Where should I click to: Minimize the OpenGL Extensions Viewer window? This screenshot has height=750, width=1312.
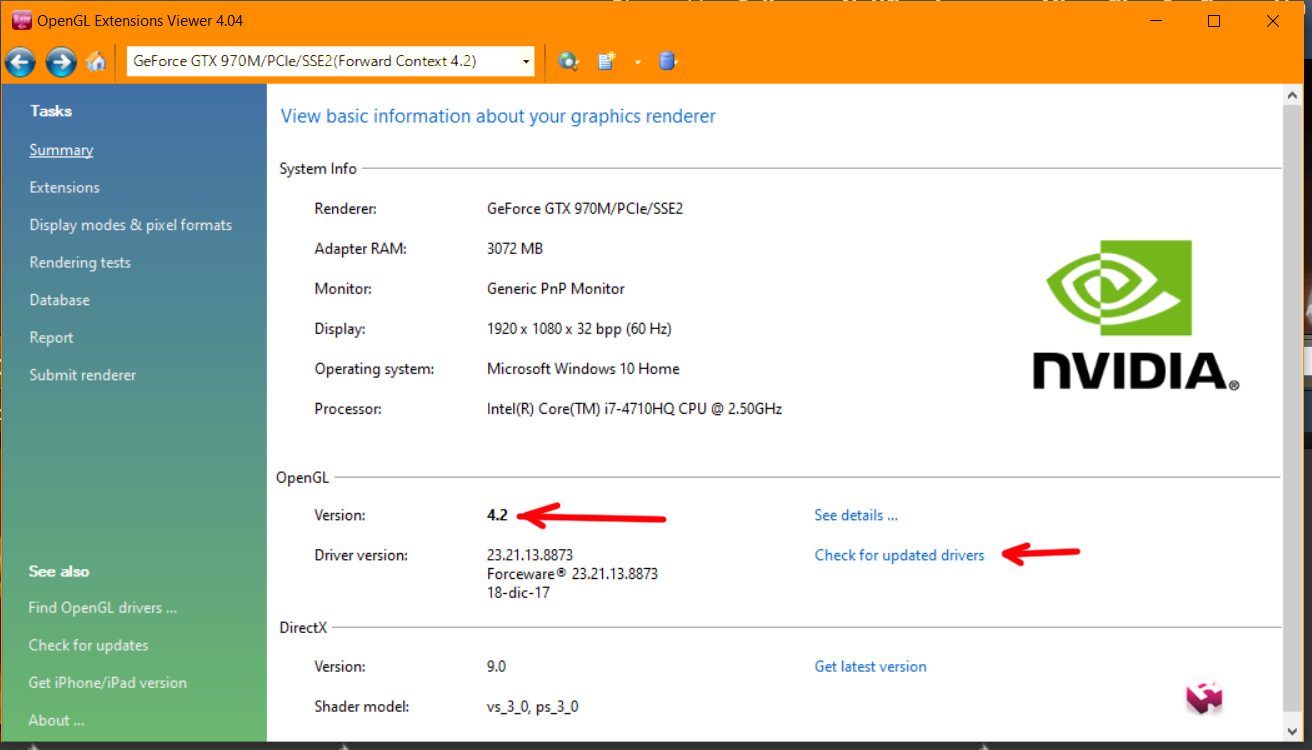(x=1157, y=21)
